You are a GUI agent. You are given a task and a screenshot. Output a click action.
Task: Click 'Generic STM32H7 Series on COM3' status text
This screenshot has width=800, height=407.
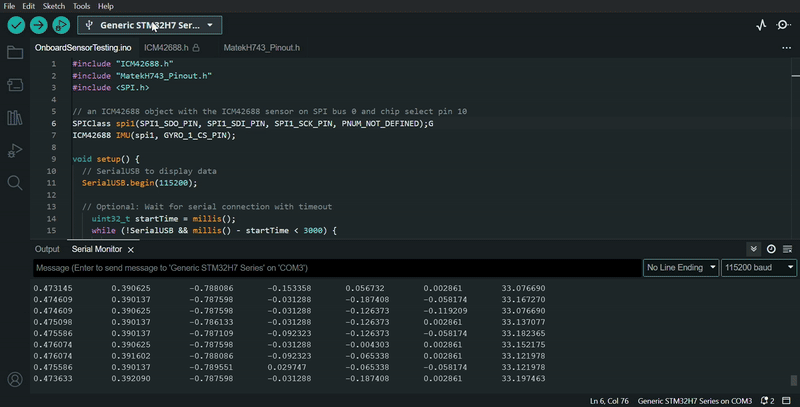point(695,401)
